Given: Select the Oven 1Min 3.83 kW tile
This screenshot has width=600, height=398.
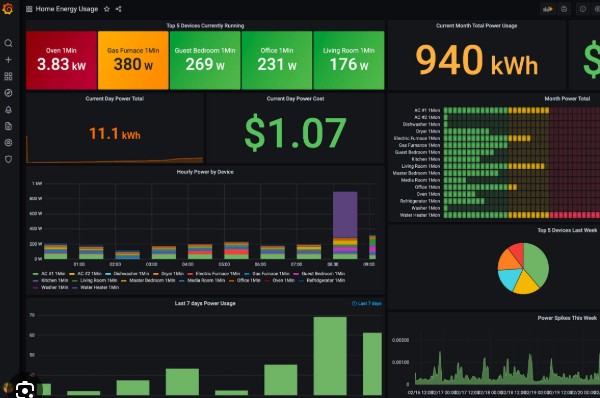Looking at the screenshot, I should click(x=61, y=60).
